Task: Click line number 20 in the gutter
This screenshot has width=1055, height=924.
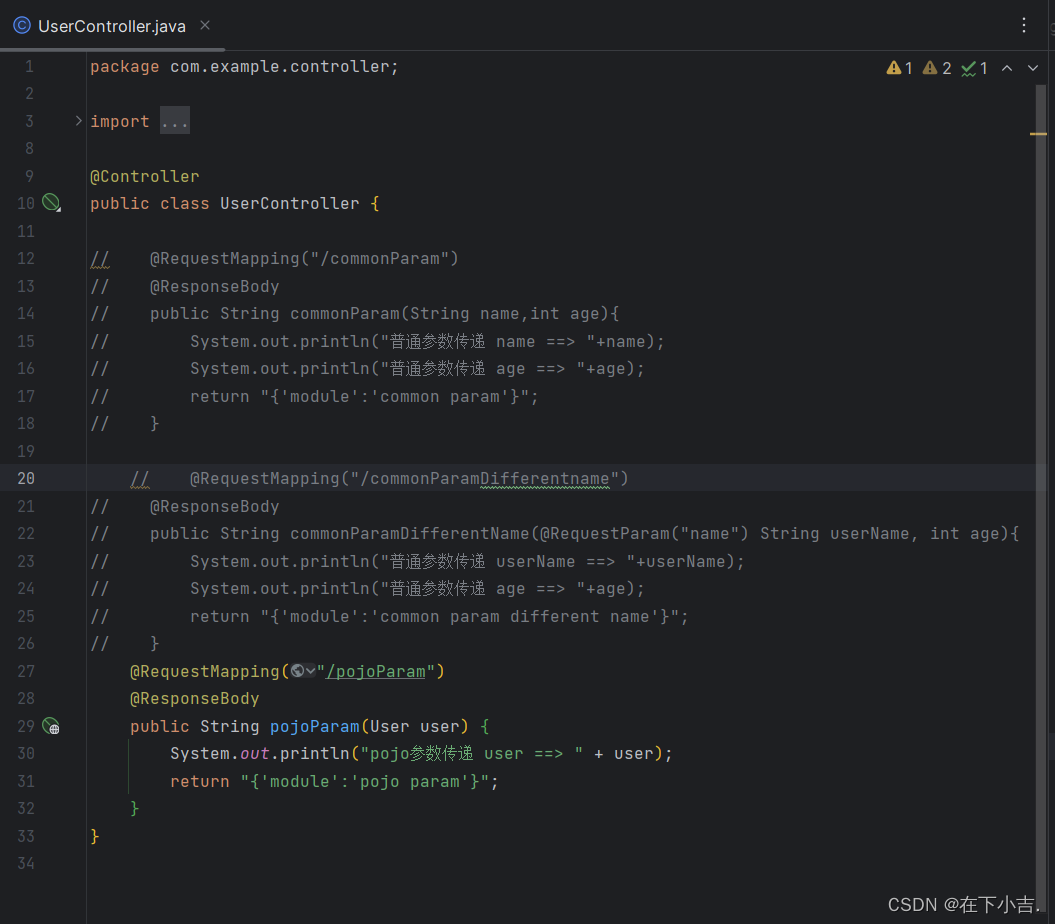Action: pyautogui.click(x=26, y=478)
